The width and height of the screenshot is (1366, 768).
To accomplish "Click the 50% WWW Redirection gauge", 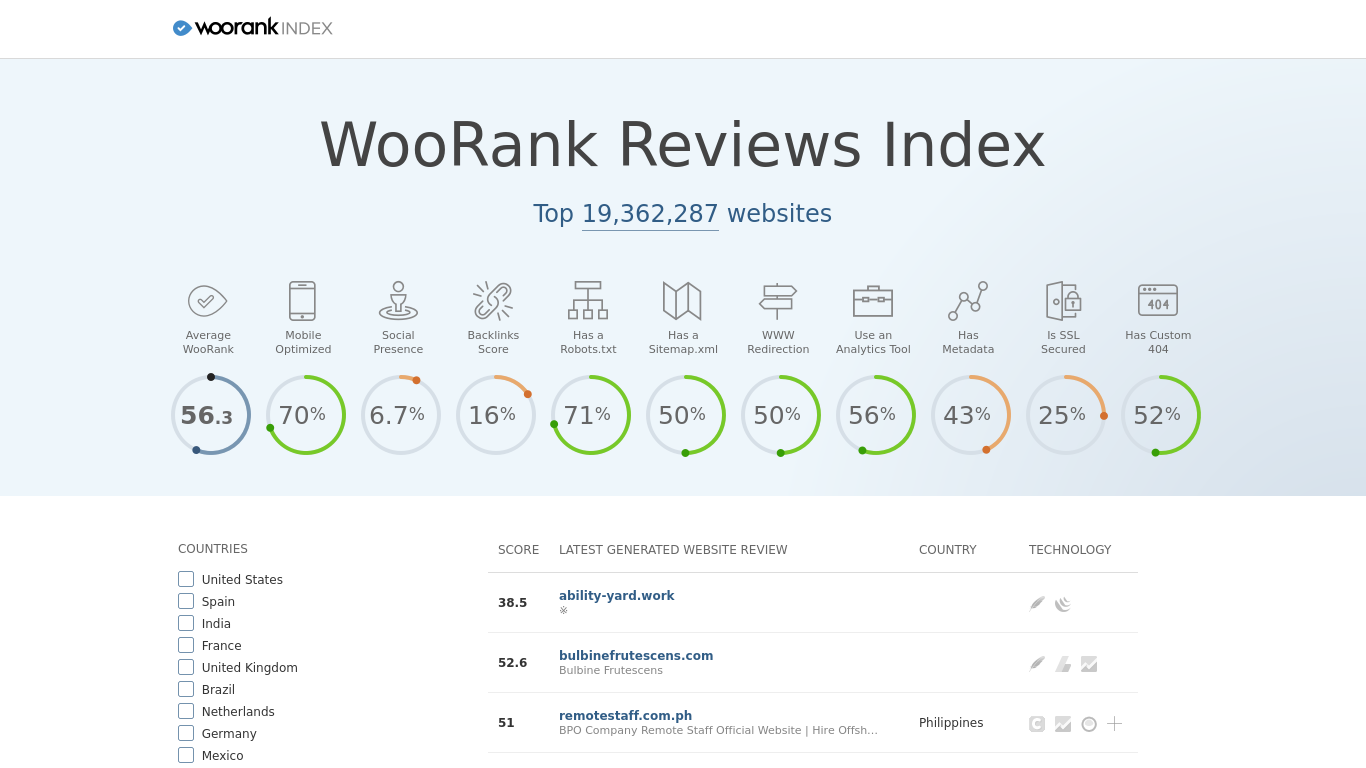I will click(x=780, y=415).
